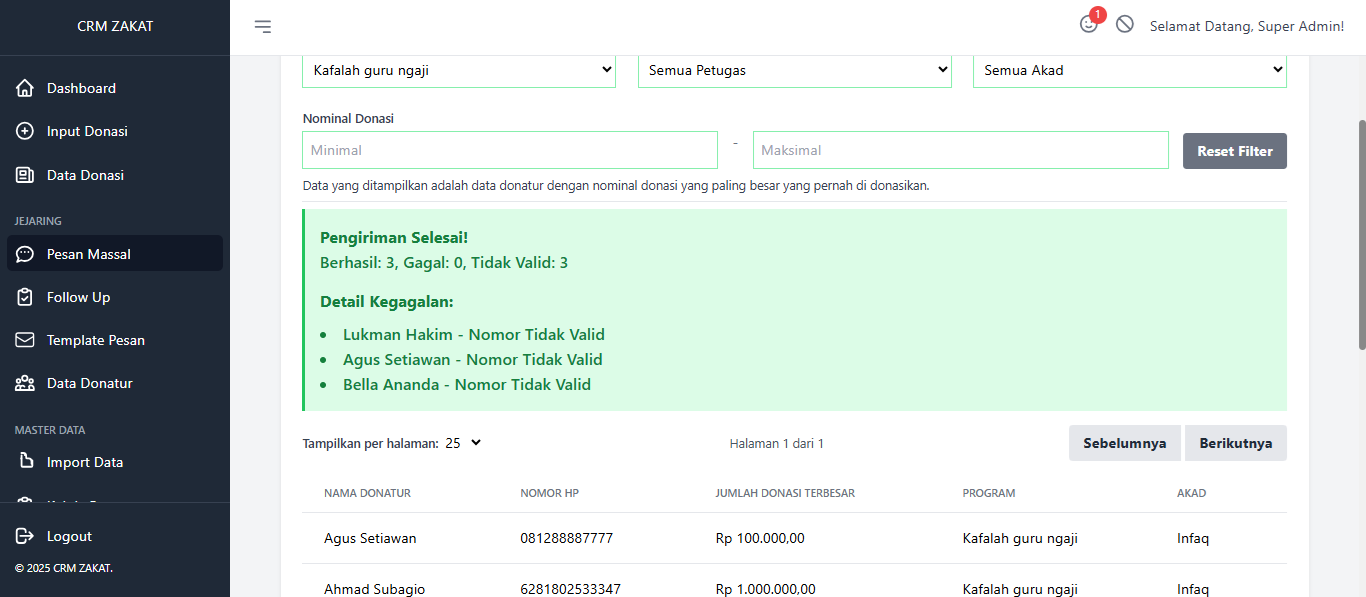Focus the Minimal nominal donasi field

point(509,150)
